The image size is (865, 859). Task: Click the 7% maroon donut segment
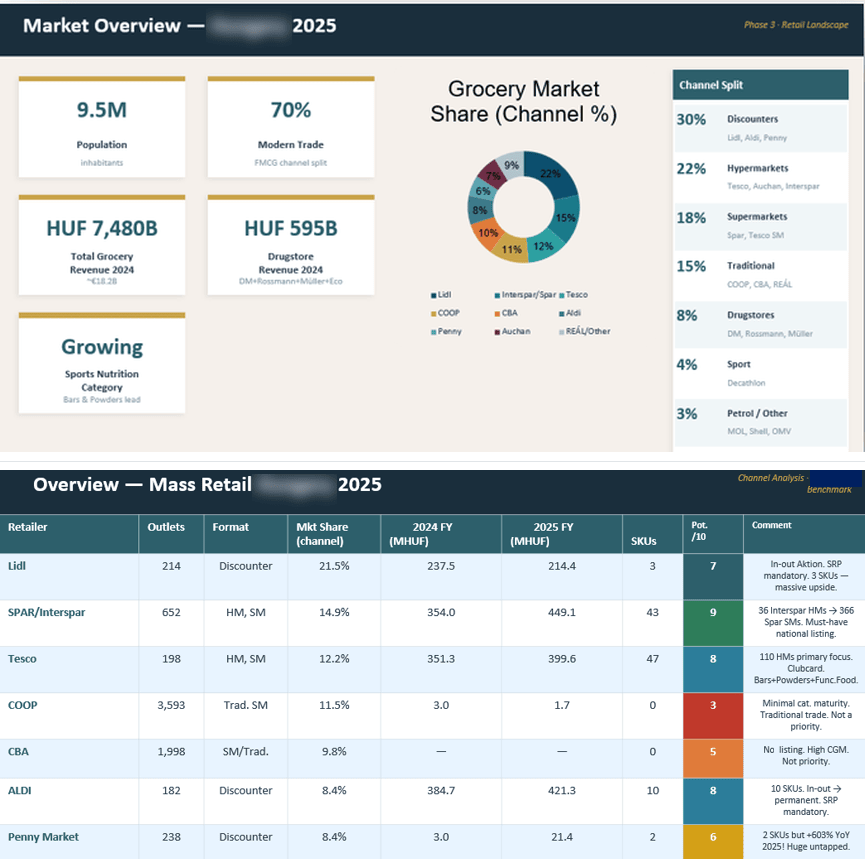pyautogui.click(x=492, y=175)
